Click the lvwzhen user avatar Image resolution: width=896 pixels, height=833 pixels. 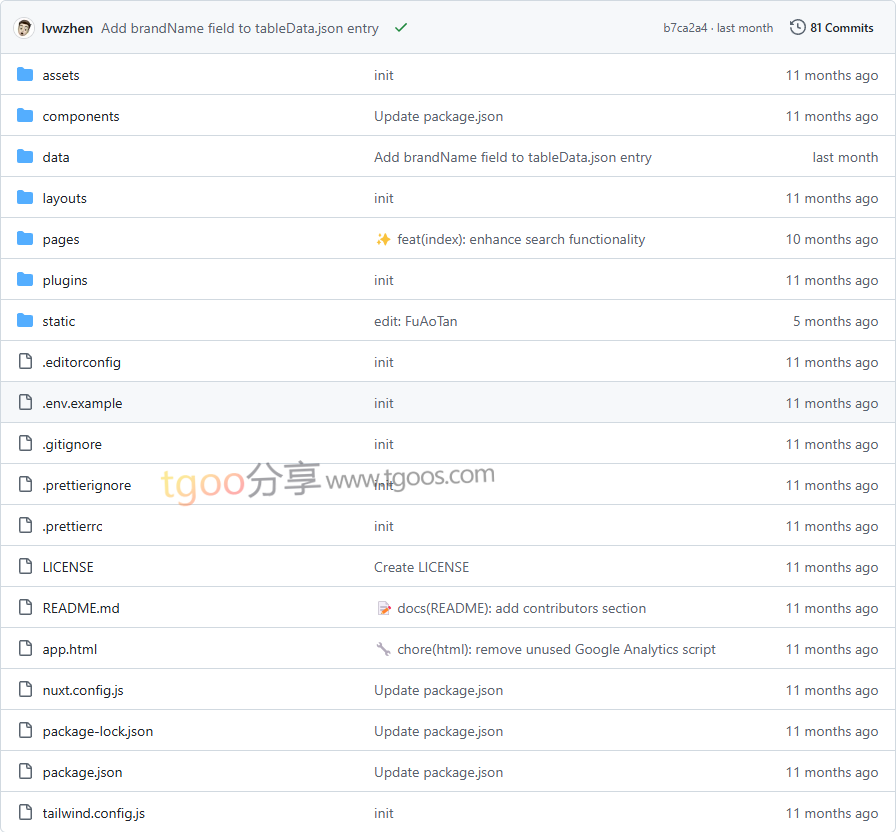pyautogui.click(x=24, y=28)
